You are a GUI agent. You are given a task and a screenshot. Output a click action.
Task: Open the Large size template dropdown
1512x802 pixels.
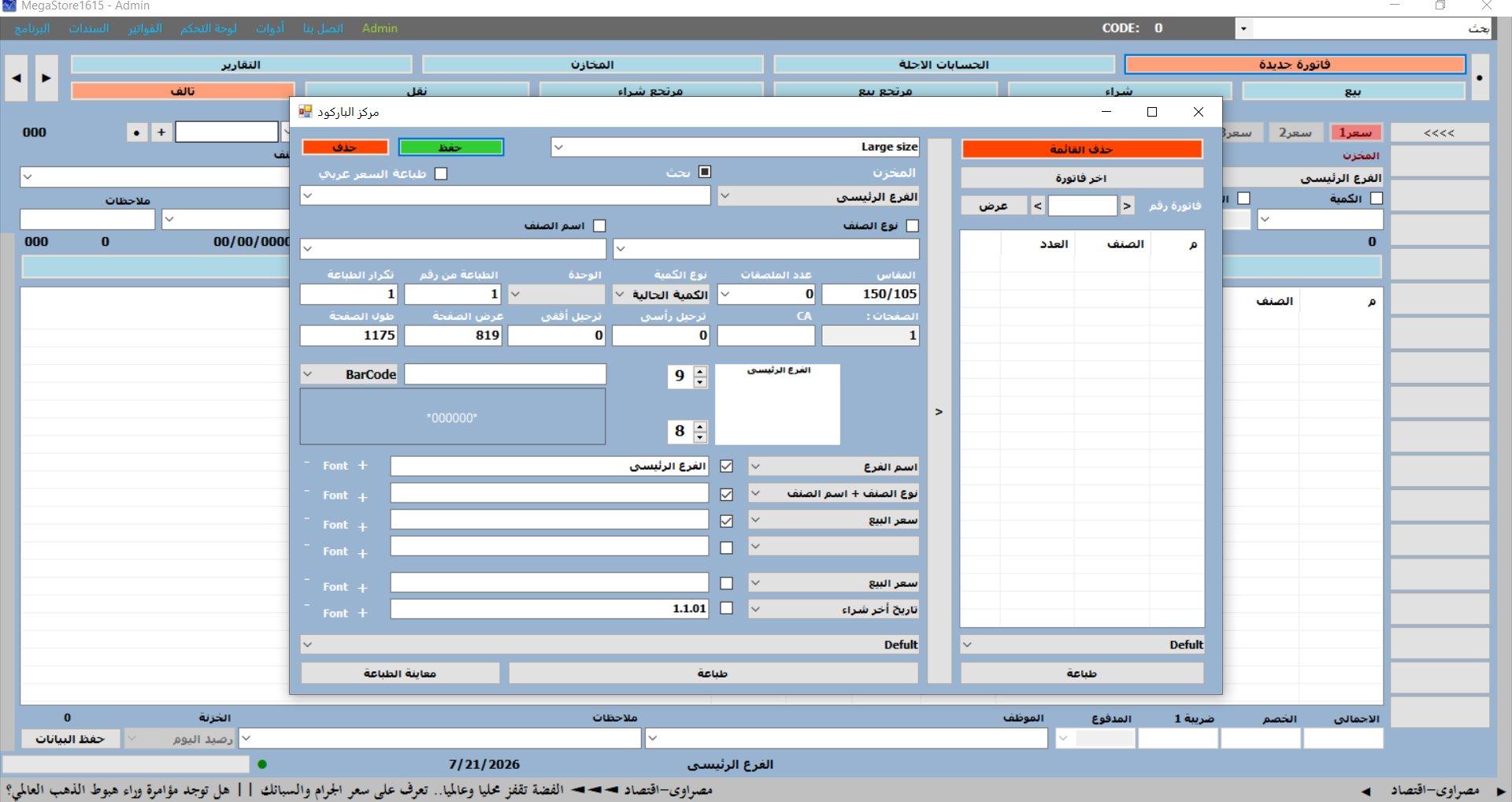(558, 147)
